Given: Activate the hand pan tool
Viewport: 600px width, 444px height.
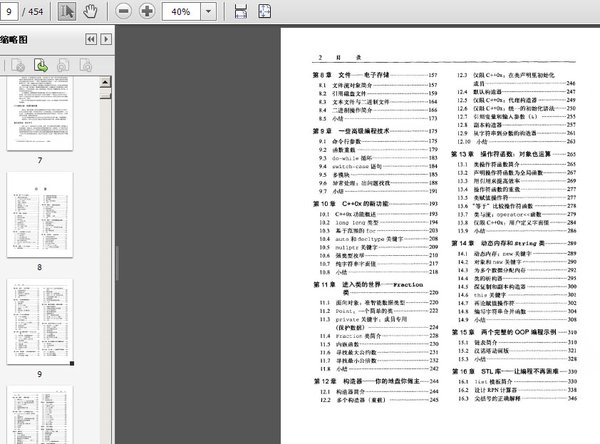Looking at the screenshot, I should [x=90, y=11].
